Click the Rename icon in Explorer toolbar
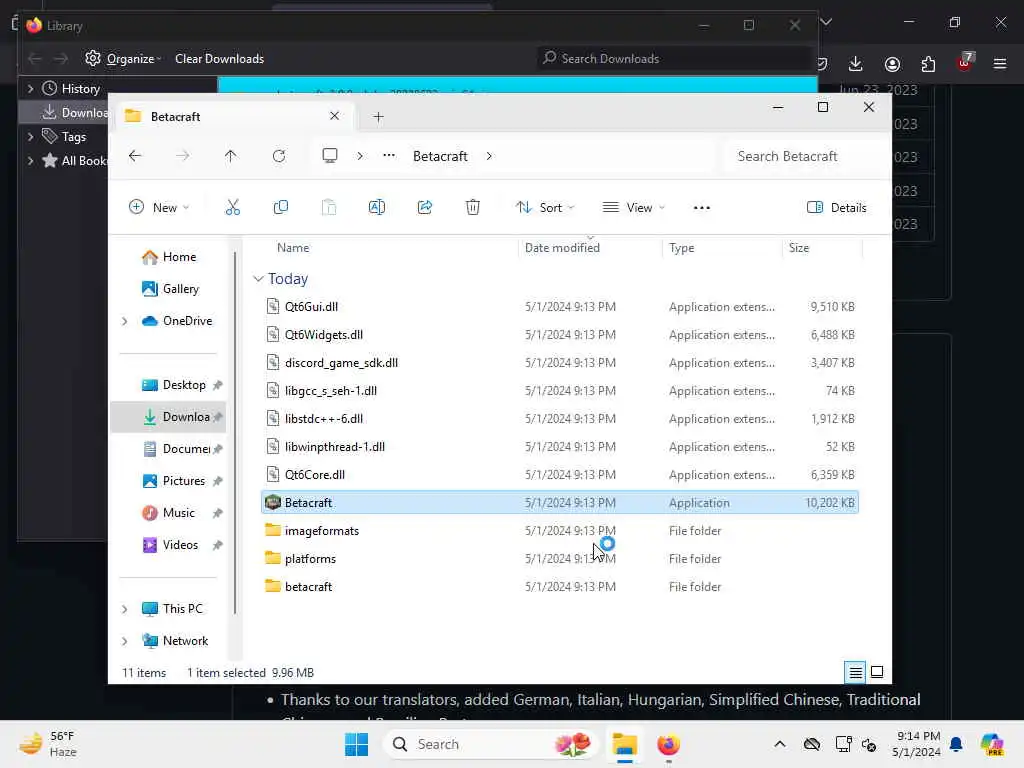 tap(377, 208)
